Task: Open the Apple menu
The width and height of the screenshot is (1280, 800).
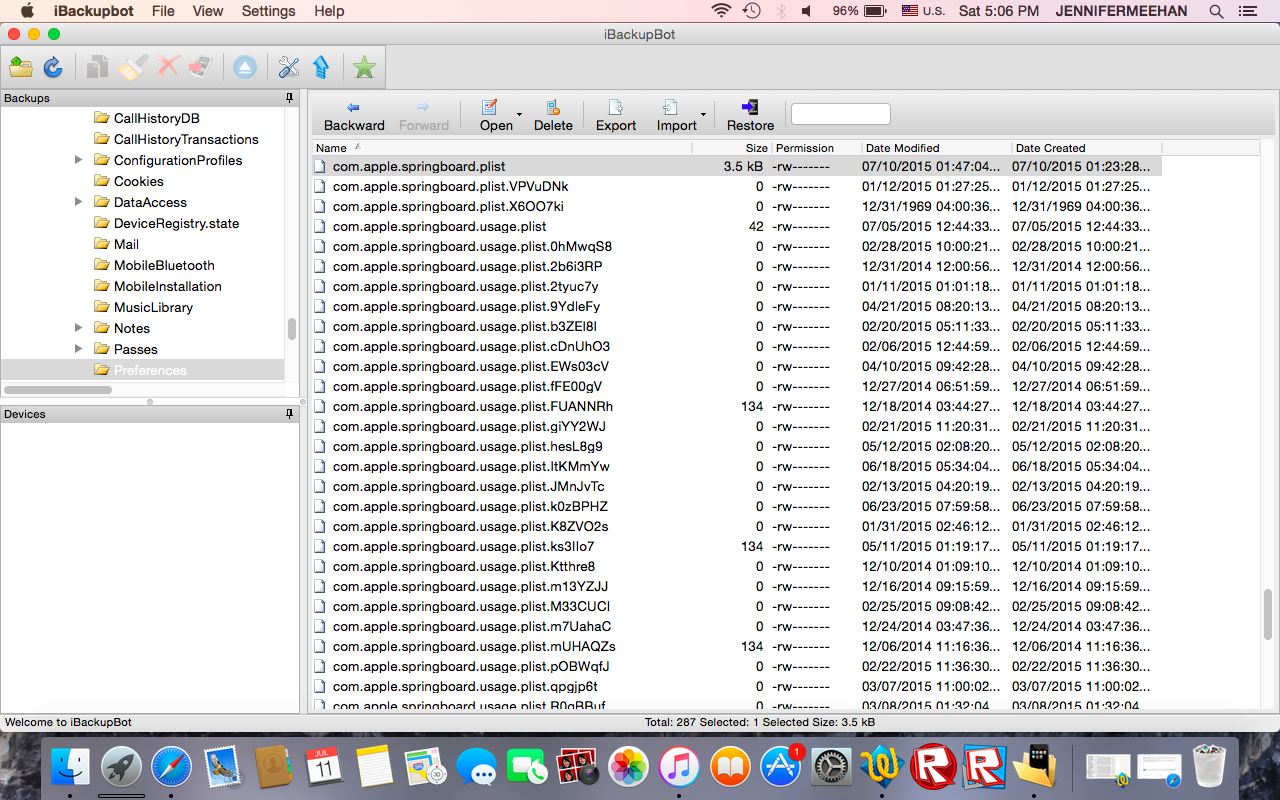Action: 27,11
